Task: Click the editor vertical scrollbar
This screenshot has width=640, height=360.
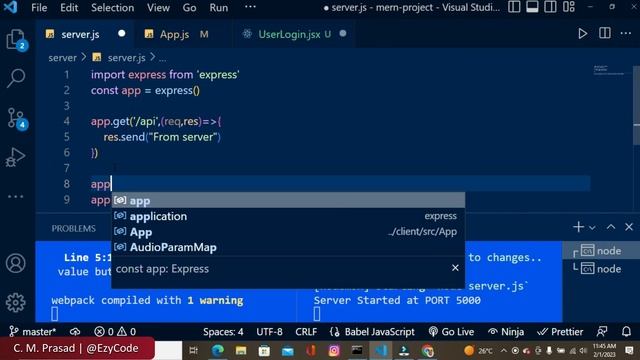Action: (x=636, y=106)
